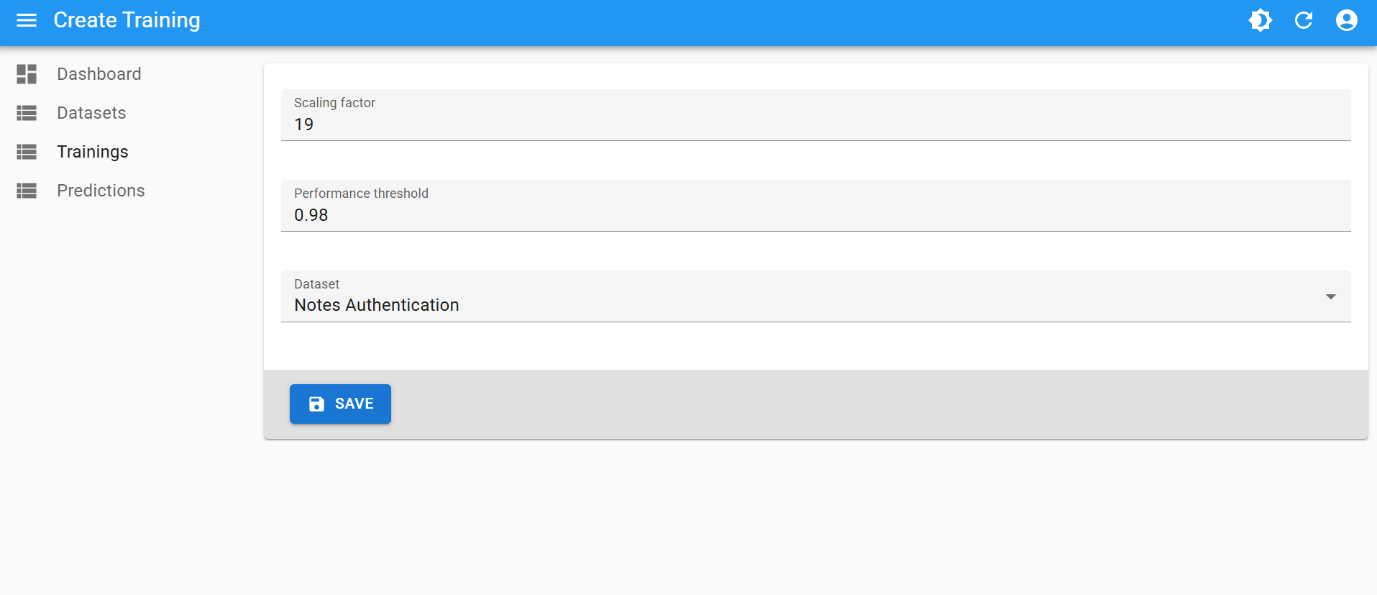Image resolution: width=1377 pixels, height=595 pixels.
Task: Click the list icon beside Datasets
Action: (x=27, y=113)
